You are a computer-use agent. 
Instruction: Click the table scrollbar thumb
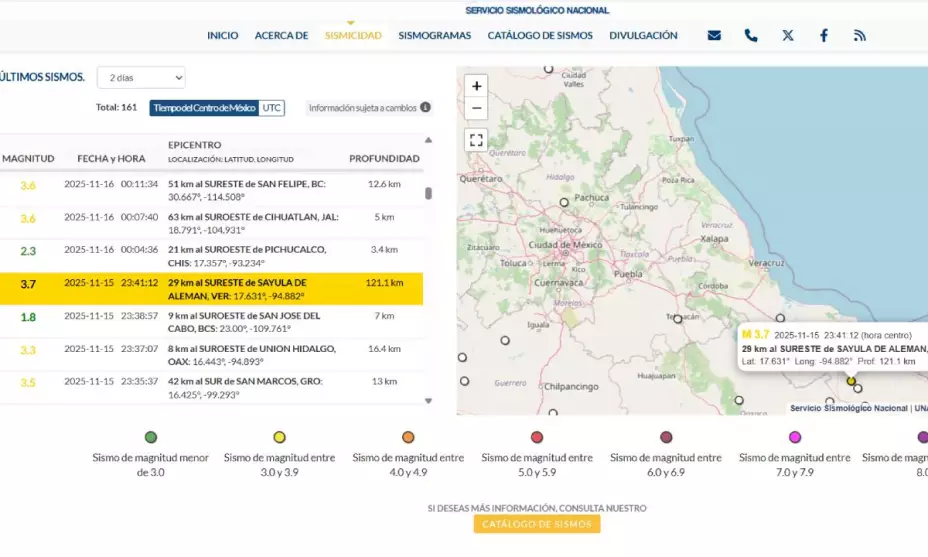coord(428,194)
